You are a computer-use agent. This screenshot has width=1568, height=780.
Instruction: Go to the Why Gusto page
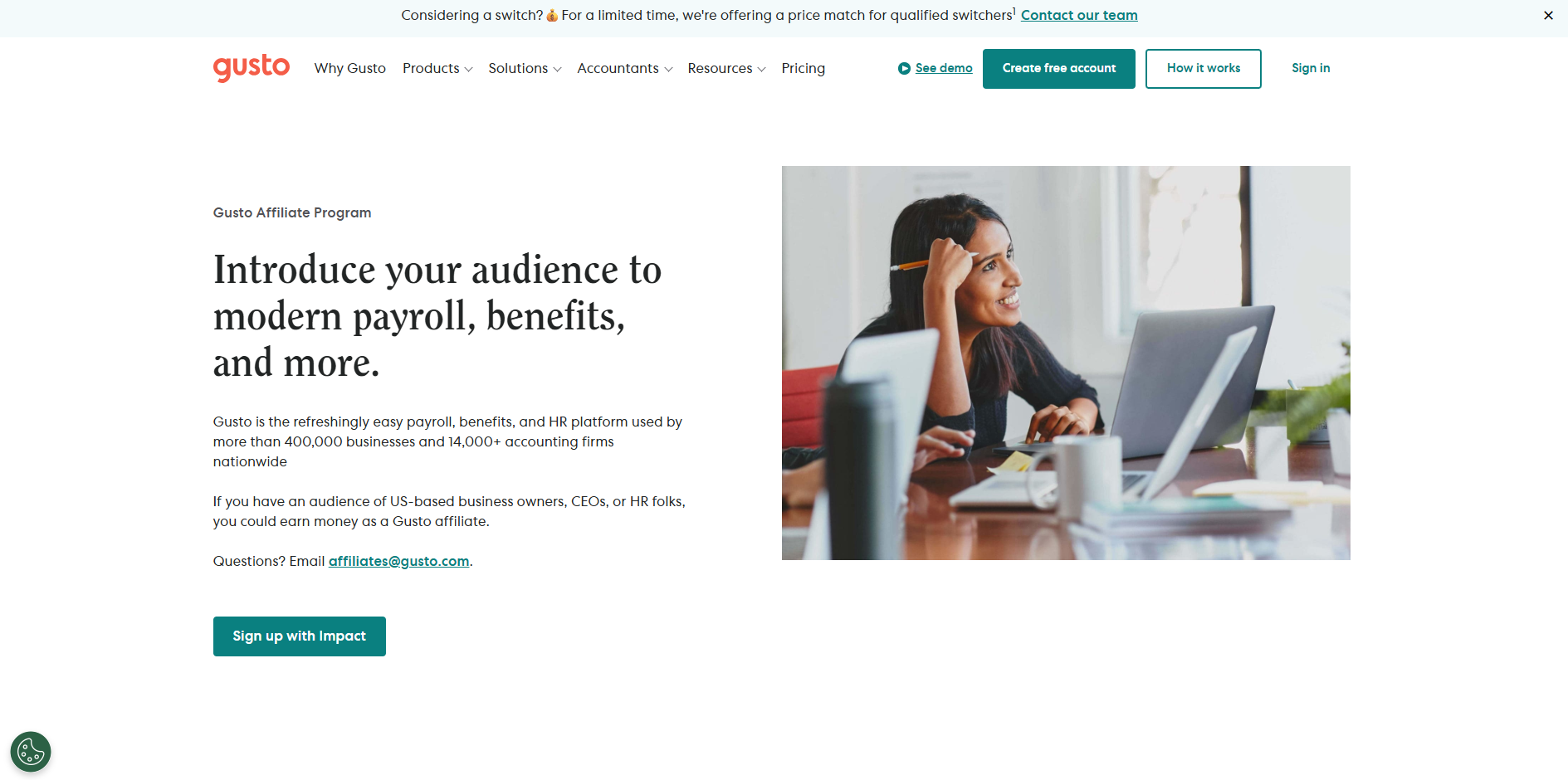(x=349, y=68)
